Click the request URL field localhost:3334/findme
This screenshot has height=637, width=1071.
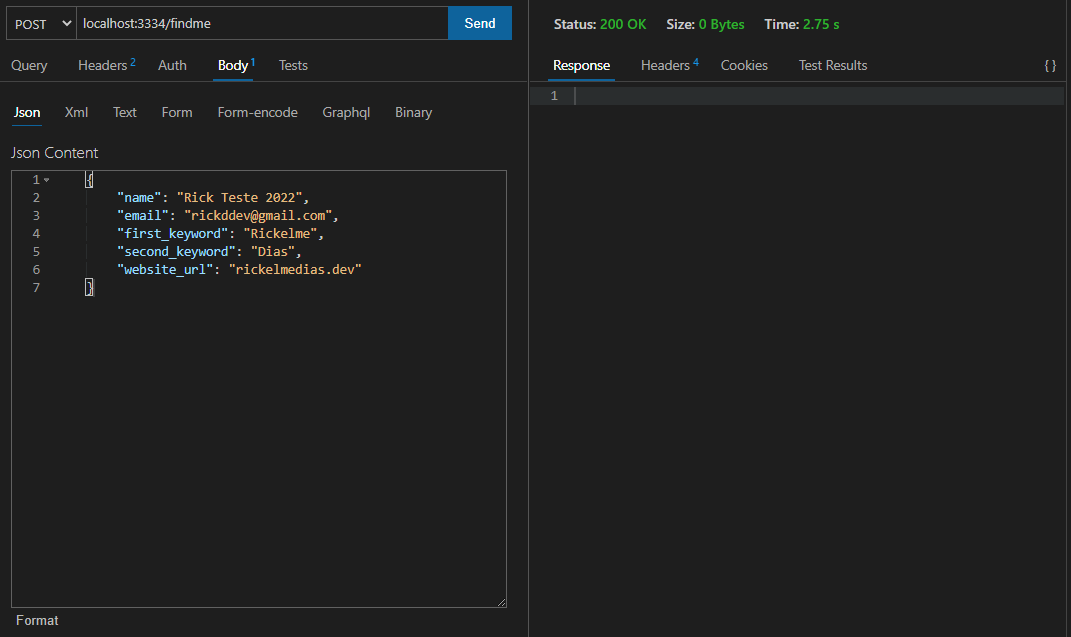coord(262,23)
